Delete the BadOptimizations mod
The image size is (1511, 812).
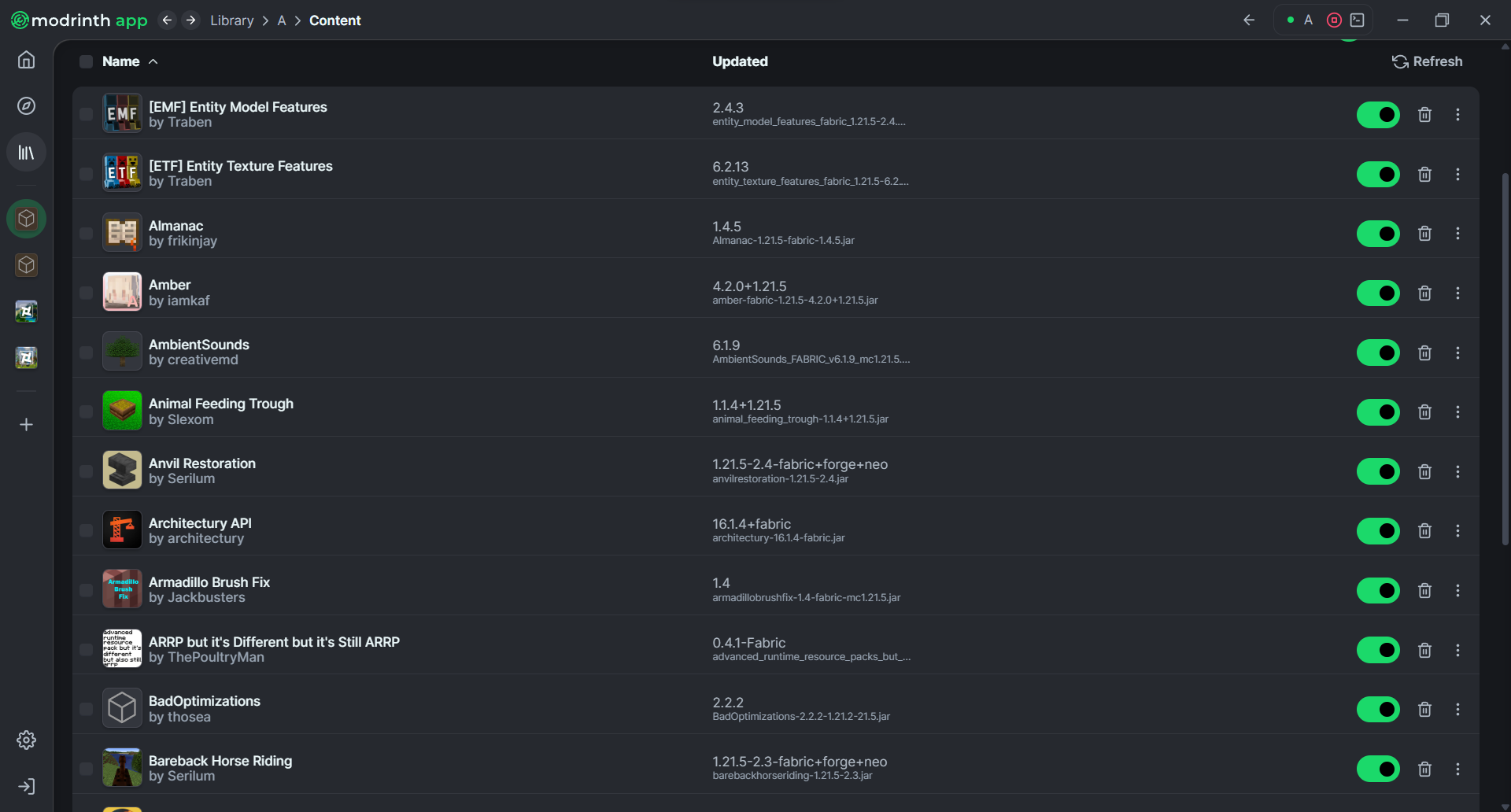(1424, 709)
